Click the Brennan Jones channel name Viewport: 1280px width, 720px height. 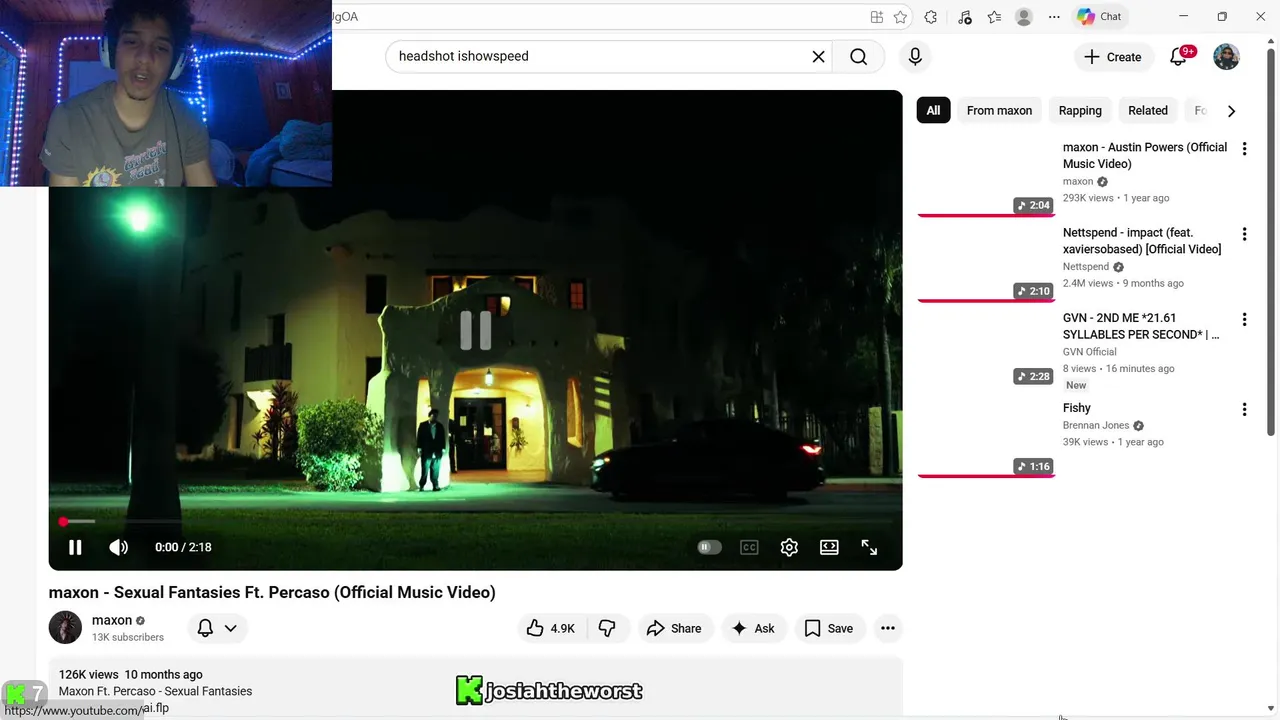1096,425
